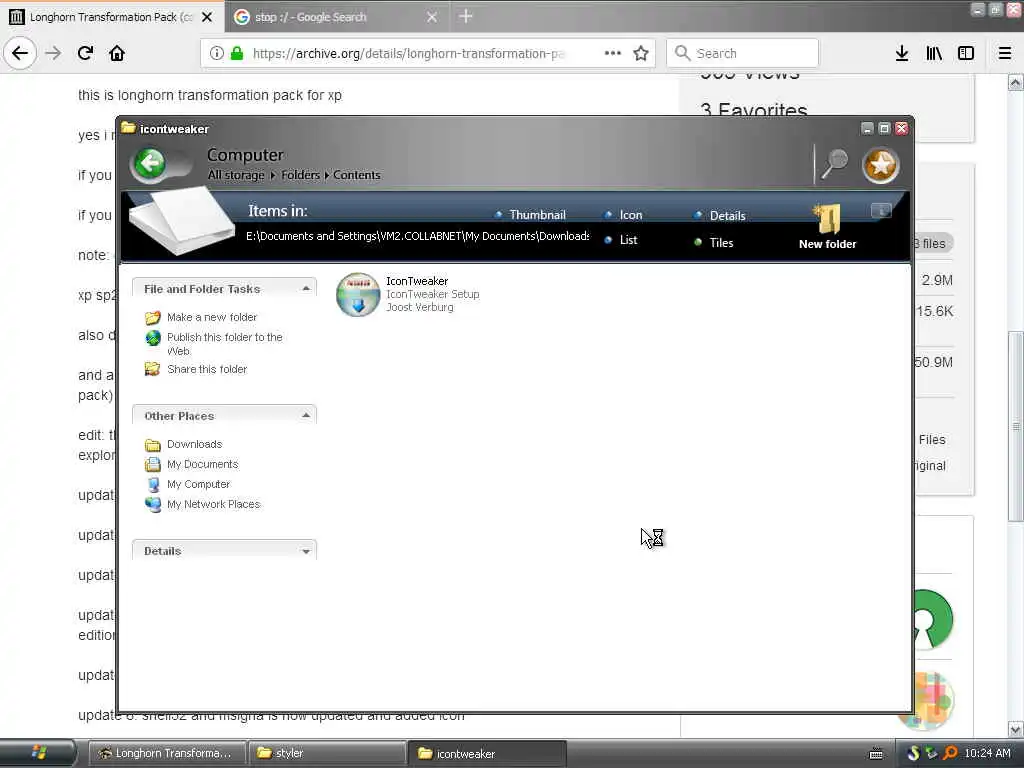This screenshot has width=1024, height=768.
Task: Select the Details view option
Action: (720, 216)
